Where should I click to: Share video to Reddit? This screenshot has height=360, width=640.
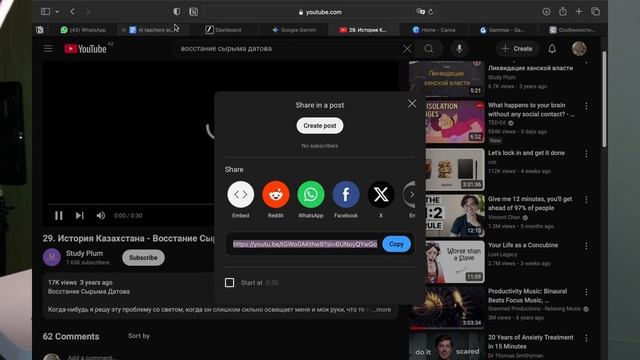(276, 195)
